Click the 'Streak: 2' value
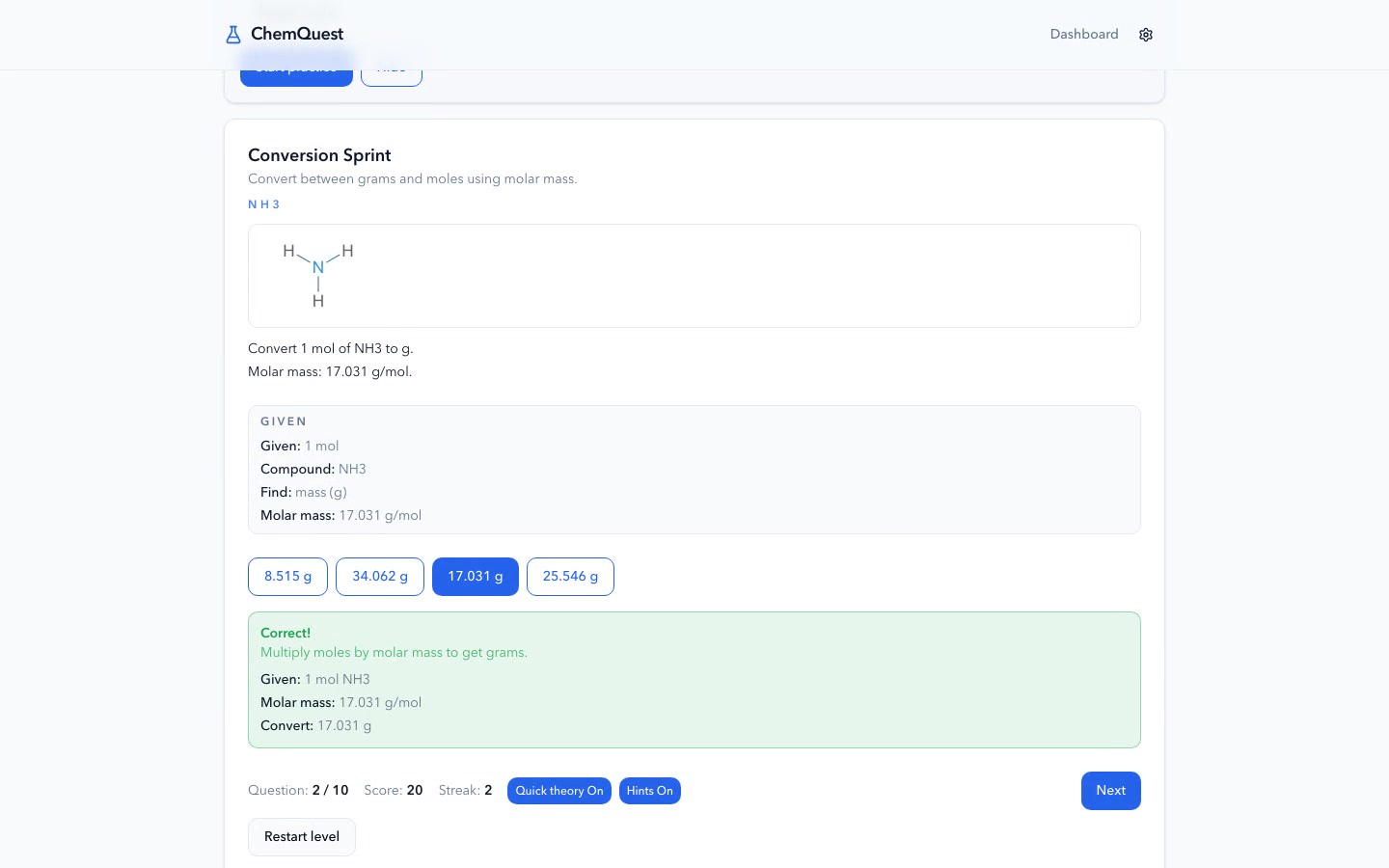The width and height of the screenshot is (1389, 868). point(466,791)
